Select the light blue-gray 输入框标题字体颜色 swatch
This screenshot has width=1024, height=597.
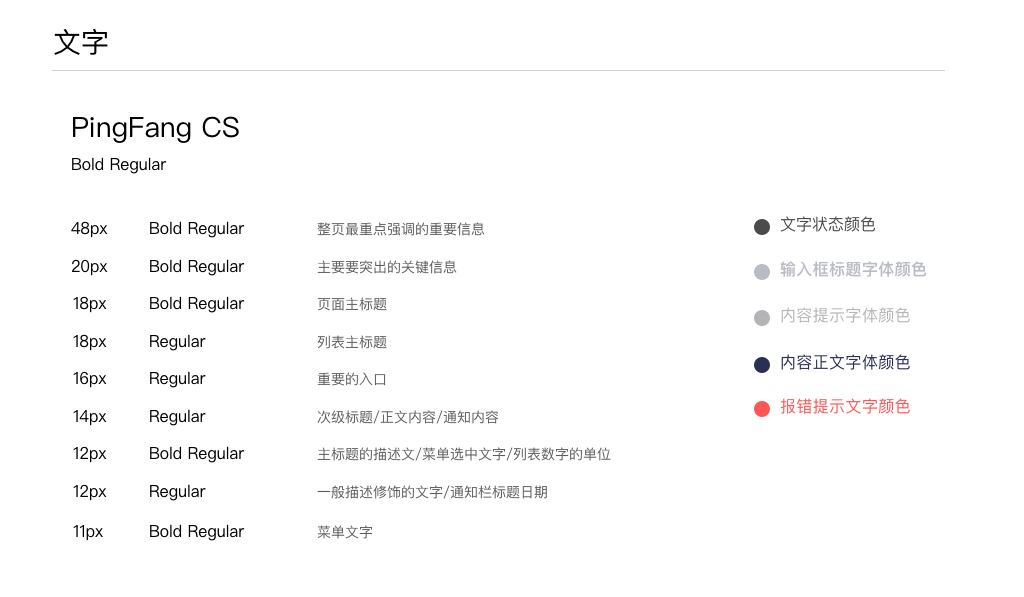tap(762, 272)
